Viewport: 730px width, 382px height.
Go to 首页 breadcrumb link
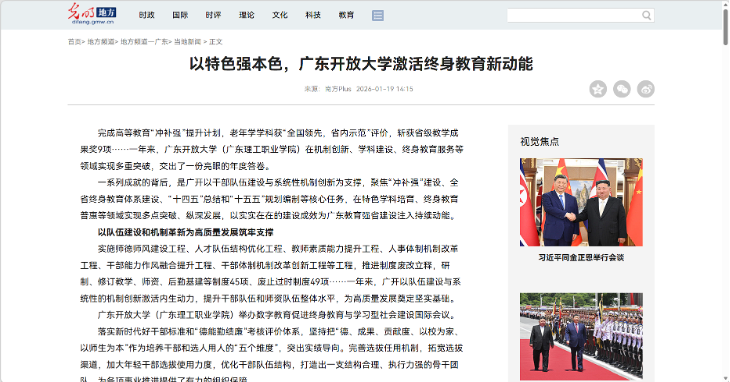click(74, 42)
